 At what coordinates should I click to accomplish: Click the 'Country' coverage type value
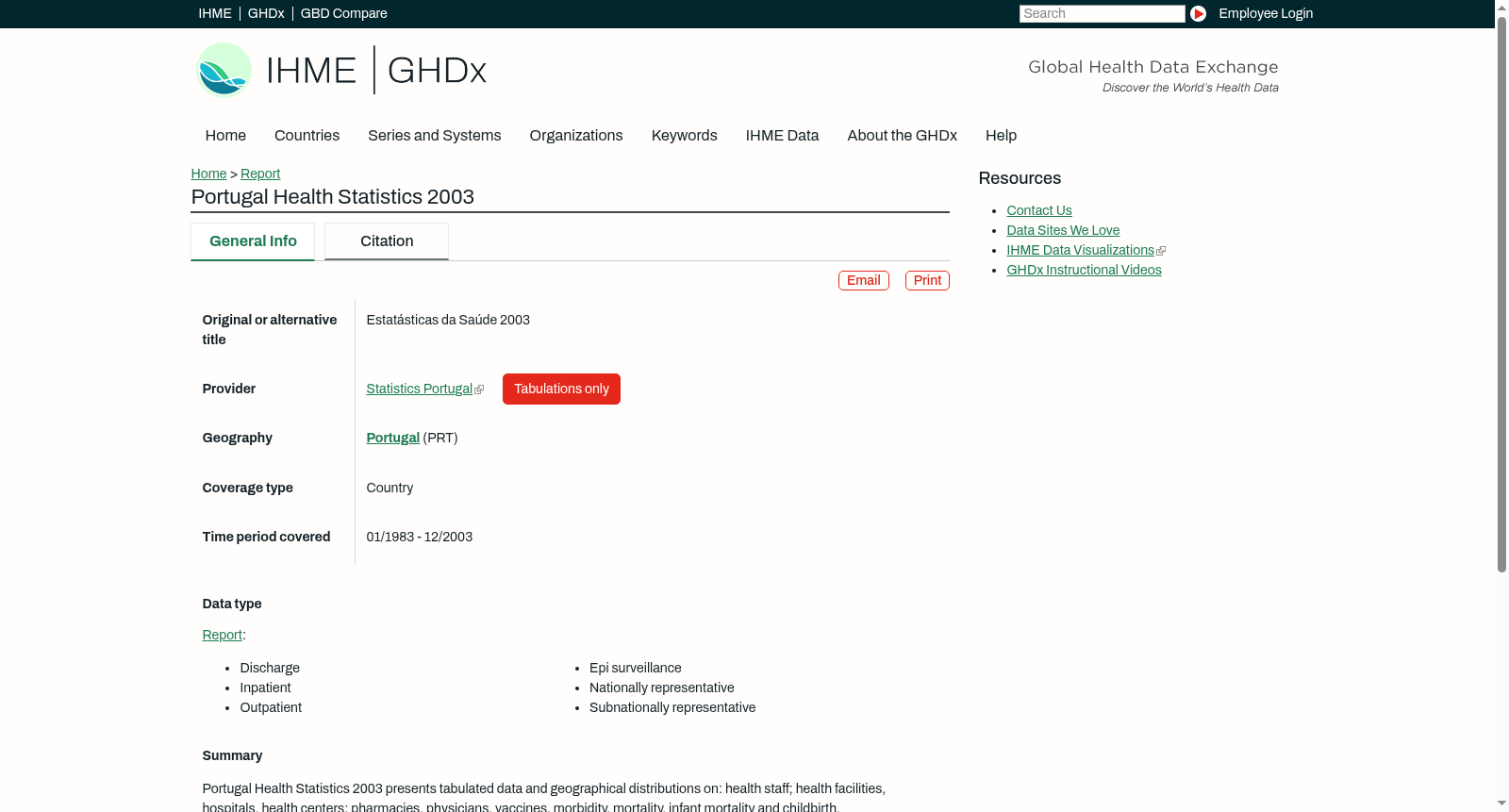click(x=390, y=488)
